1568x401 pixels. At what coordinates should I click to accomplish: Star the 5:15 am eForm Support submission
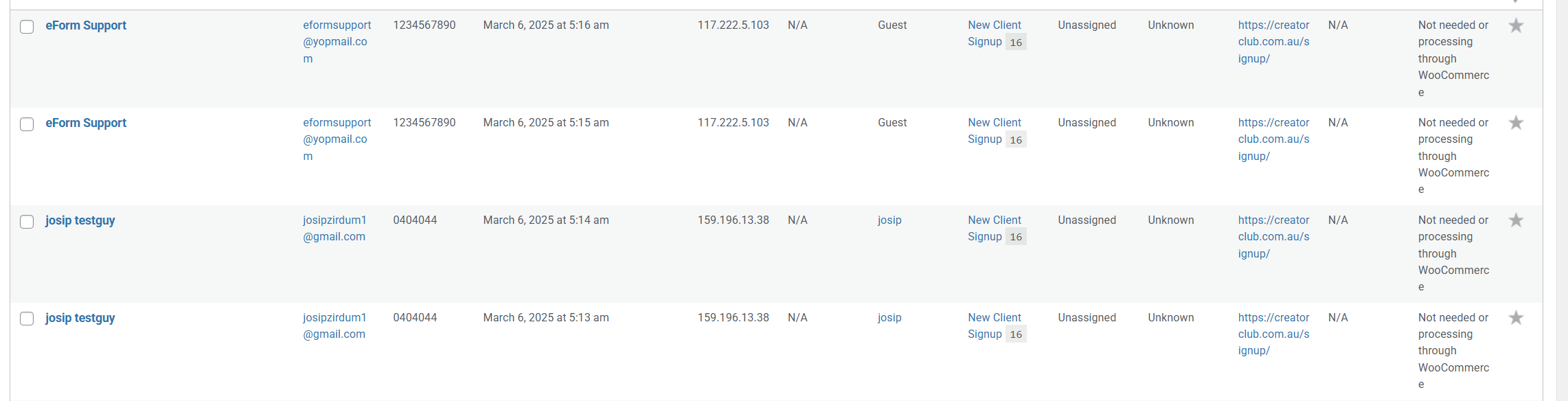[x=1516, y=123]
